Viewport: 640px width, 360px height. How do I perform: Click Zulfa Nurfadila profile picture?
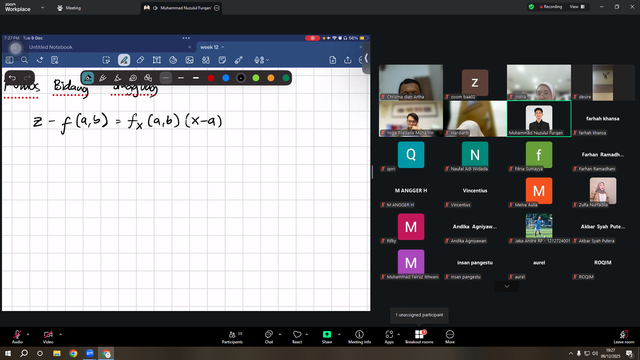click(x=603, y=191)
